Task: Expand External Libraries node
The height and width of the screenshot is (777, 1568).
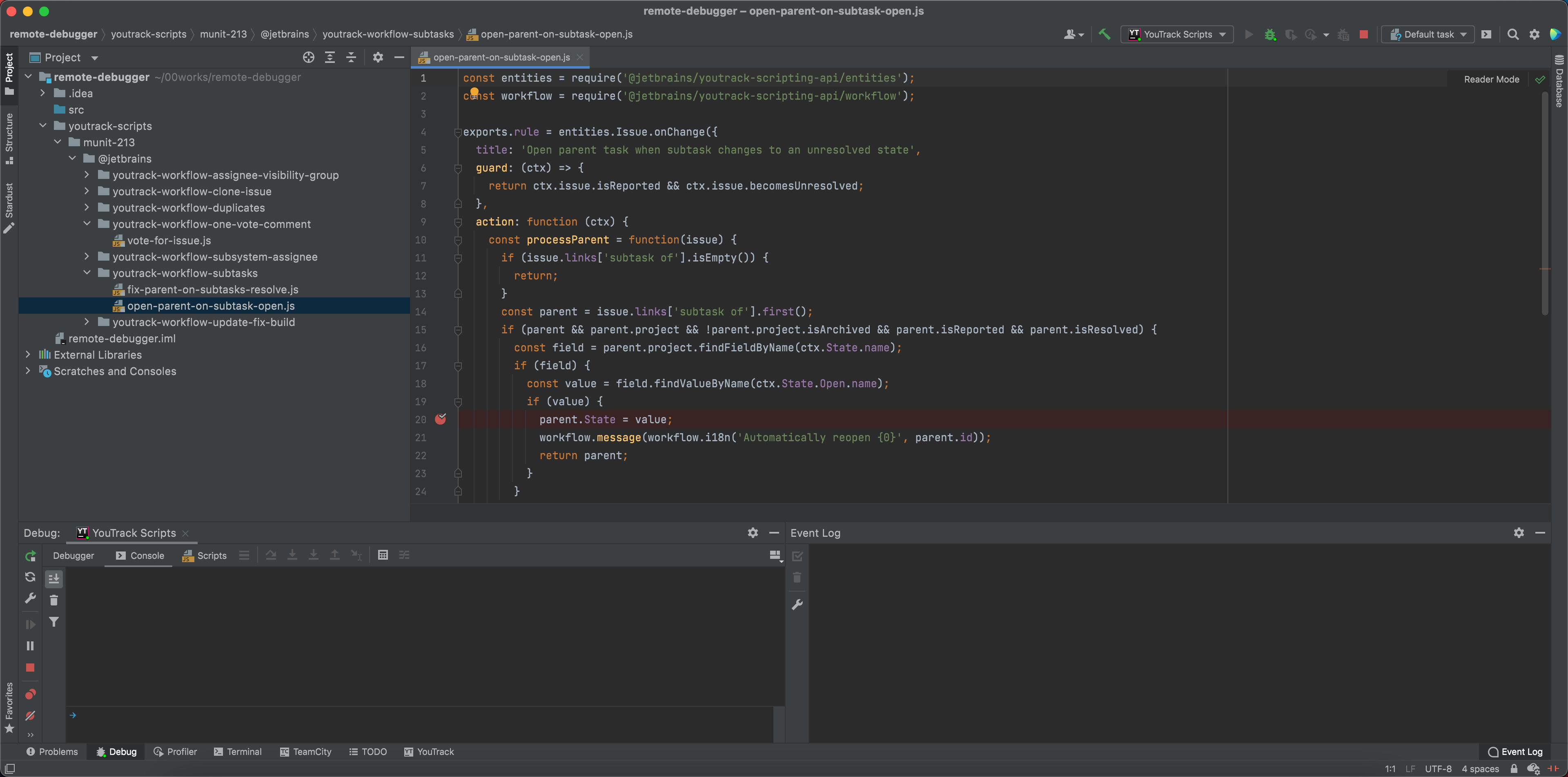Action: tap(27, 355)
